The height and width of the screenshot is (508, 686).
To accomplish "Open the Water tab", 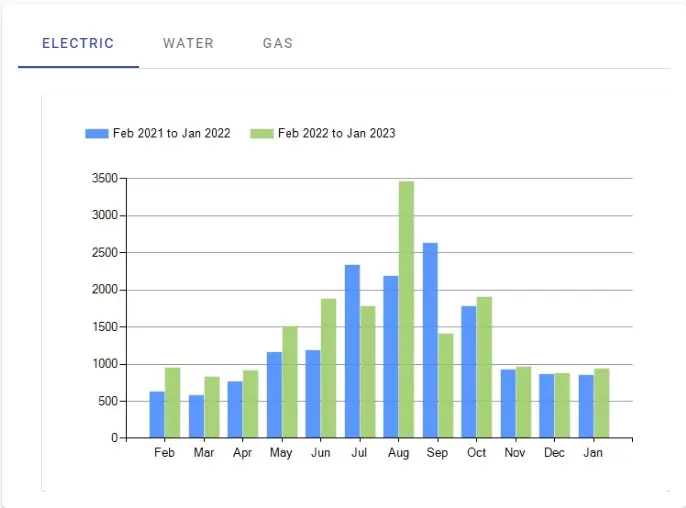I will tap(188, 44).
